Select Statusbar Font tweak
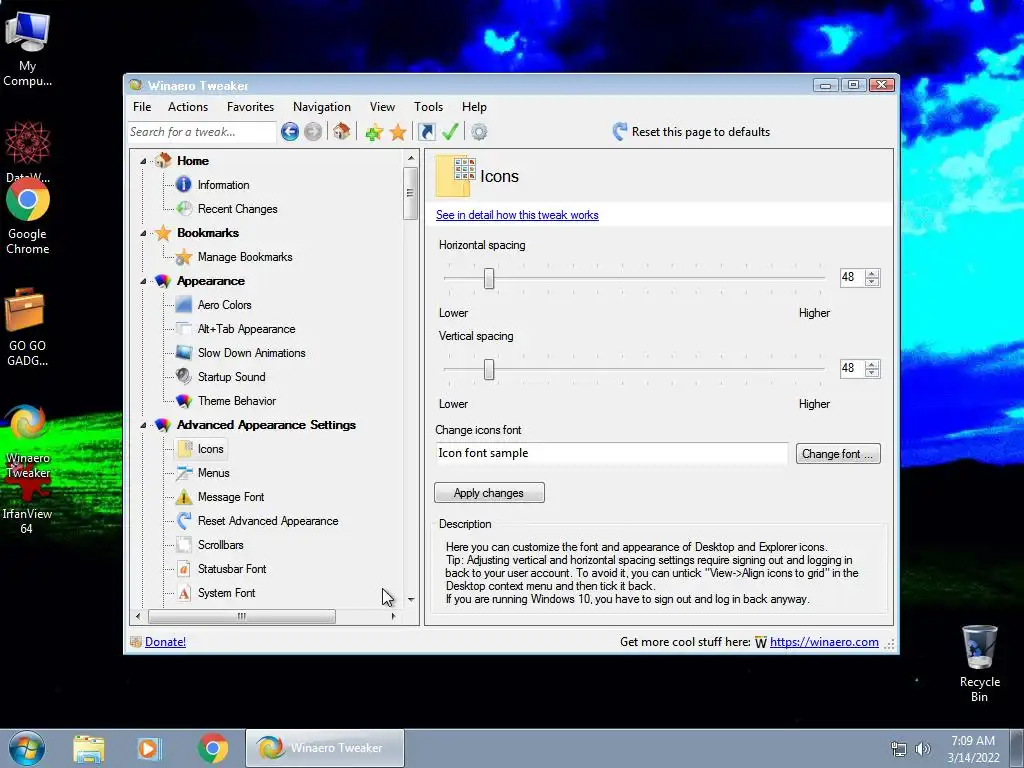 [232, 569]
